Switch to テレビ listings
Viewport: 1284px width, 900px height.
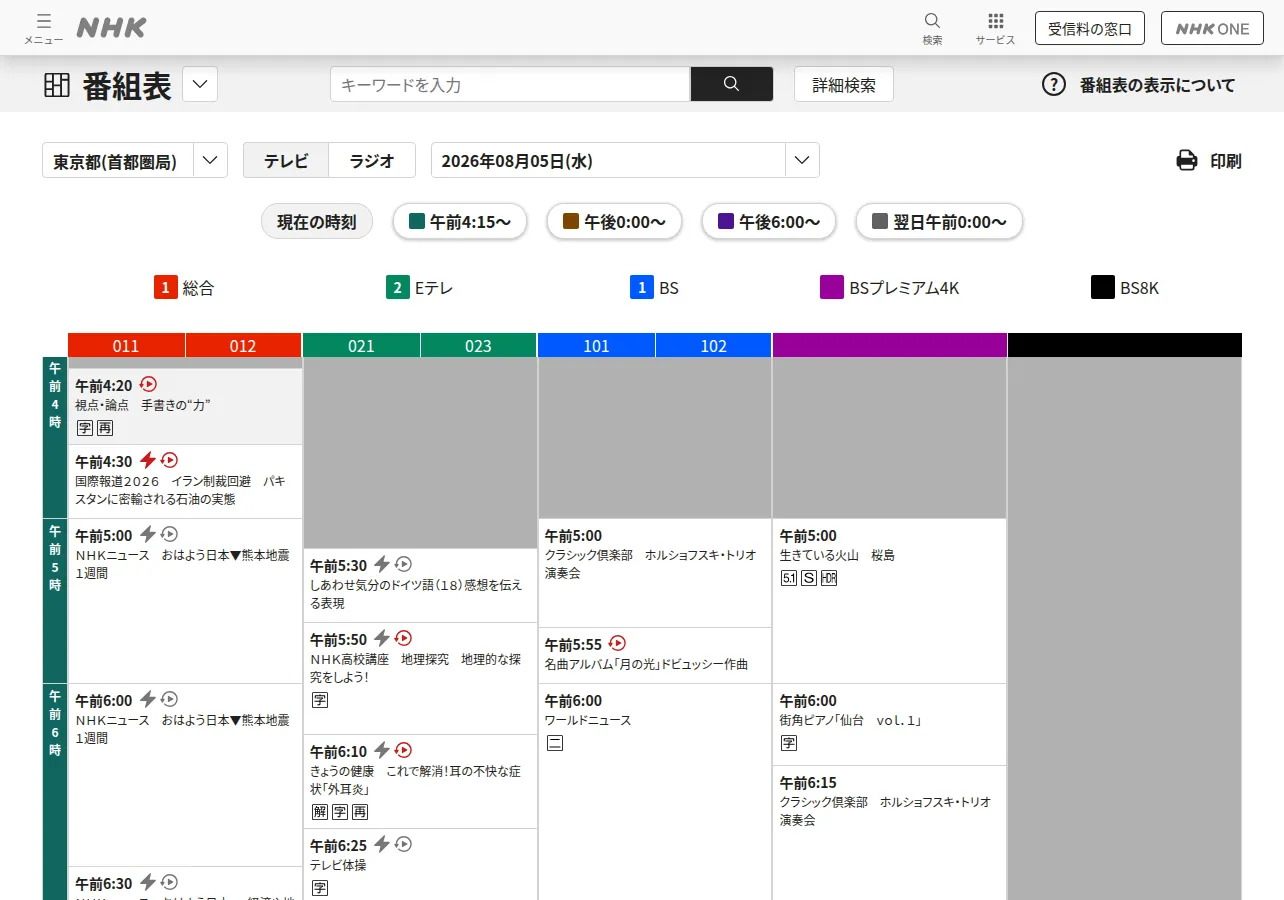[286, 160]
